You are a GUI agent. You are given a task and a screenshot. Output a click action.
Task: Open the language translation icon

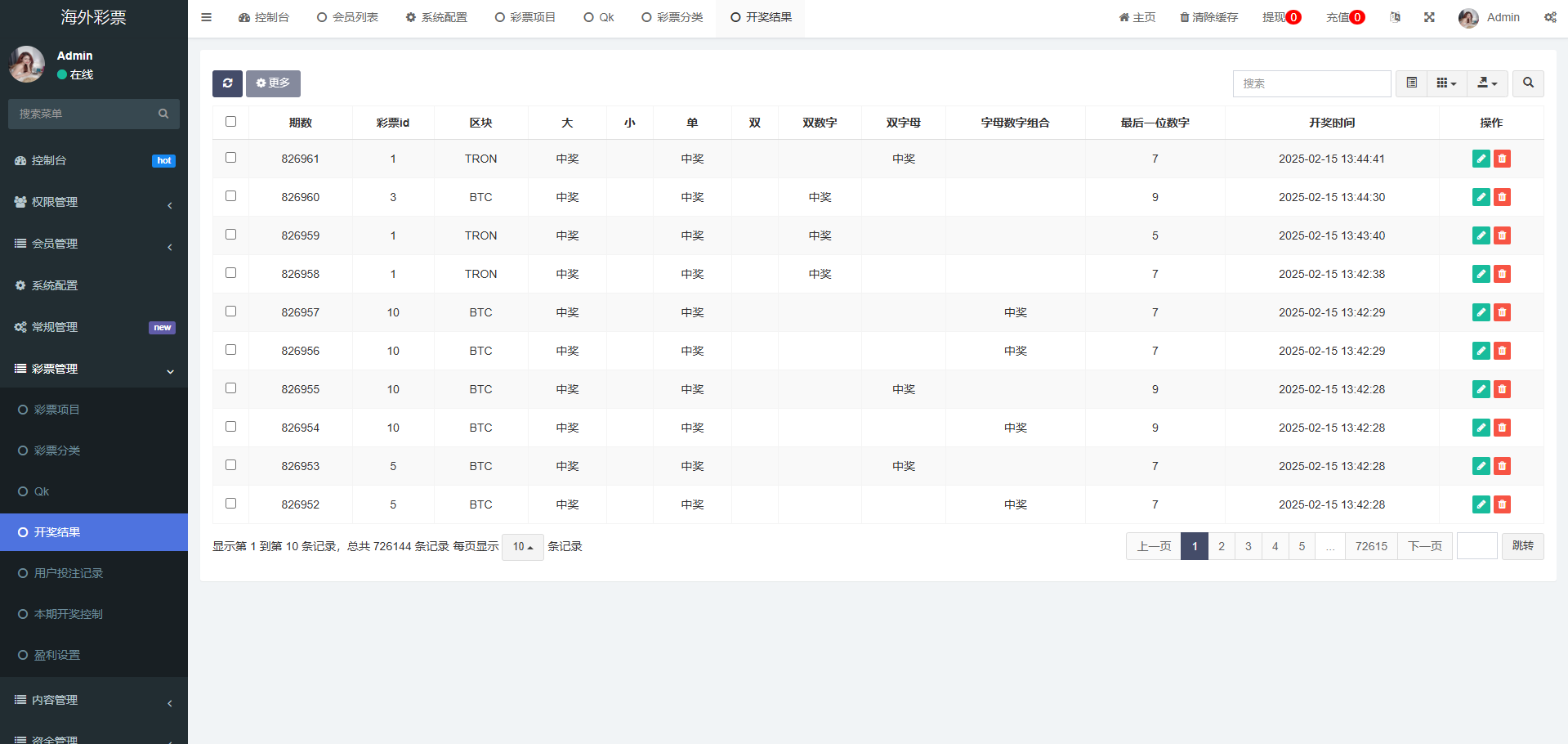(x=1395, y=17)
